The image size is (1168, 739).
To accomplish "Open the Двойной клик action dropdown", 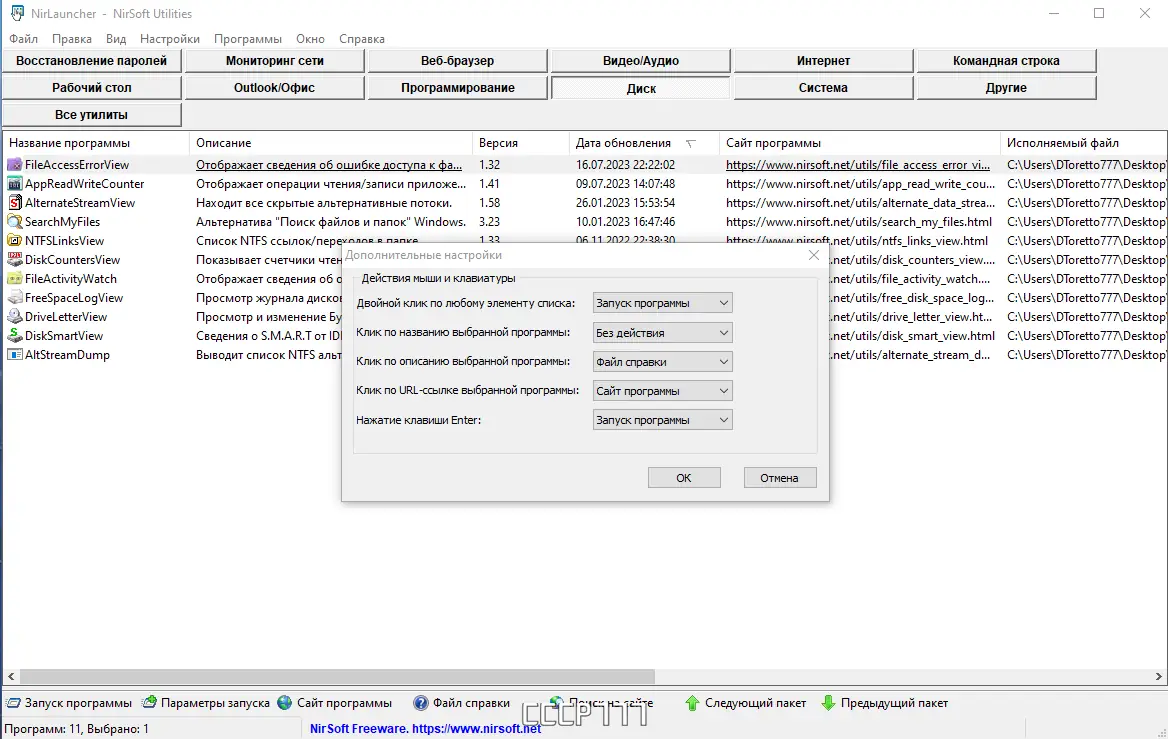I will coord(663,303).
